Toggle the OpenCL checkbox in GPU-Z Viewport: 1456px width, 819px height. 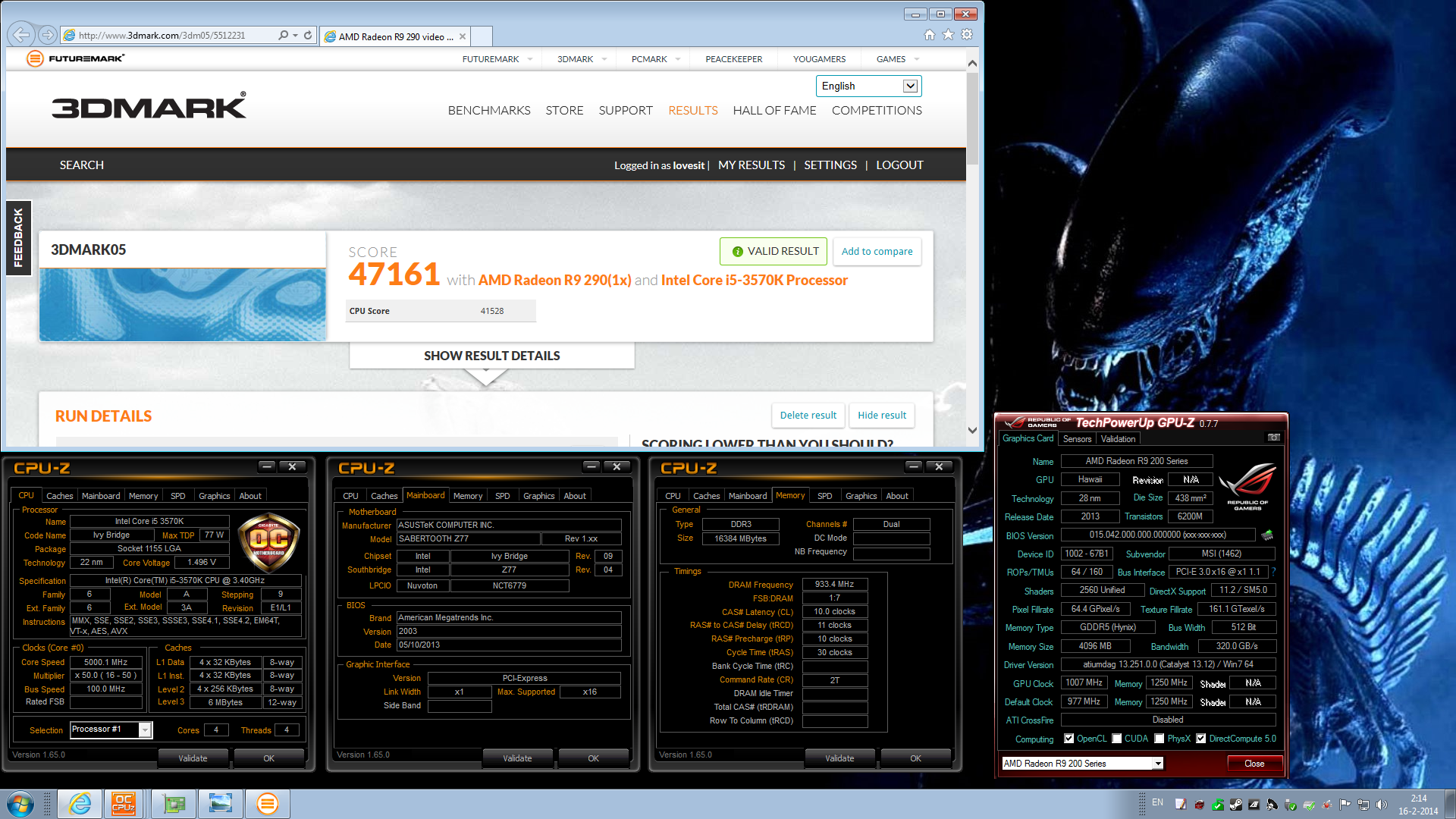[x=1069, y=739]
